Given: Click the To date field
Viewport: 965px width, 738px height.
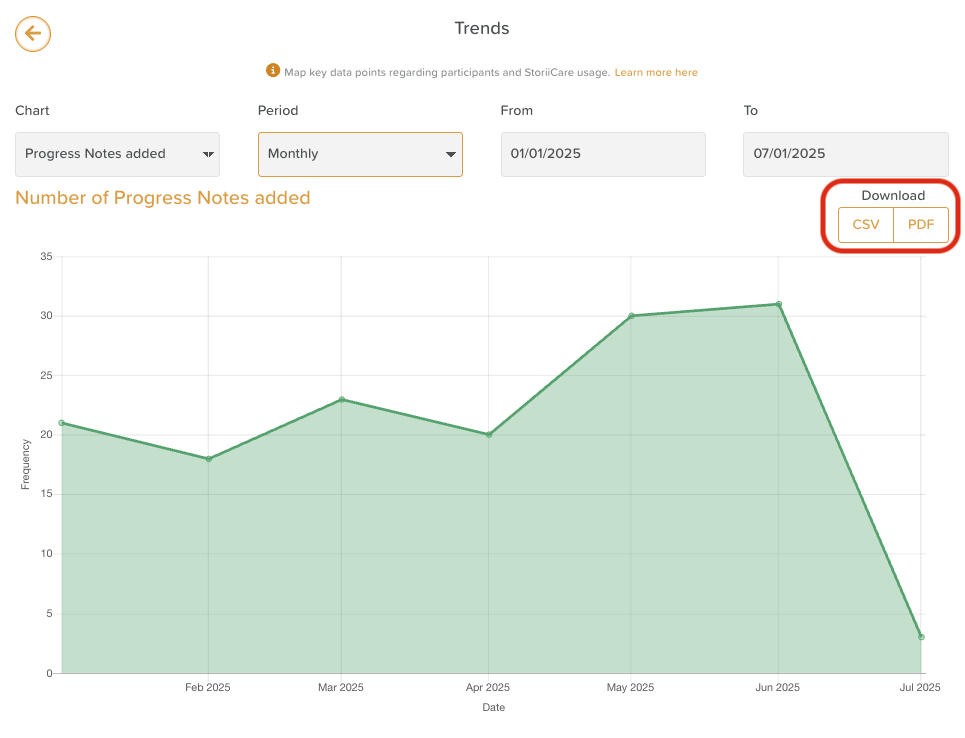Looking at the screenshot, I should (x=845, y=154).
